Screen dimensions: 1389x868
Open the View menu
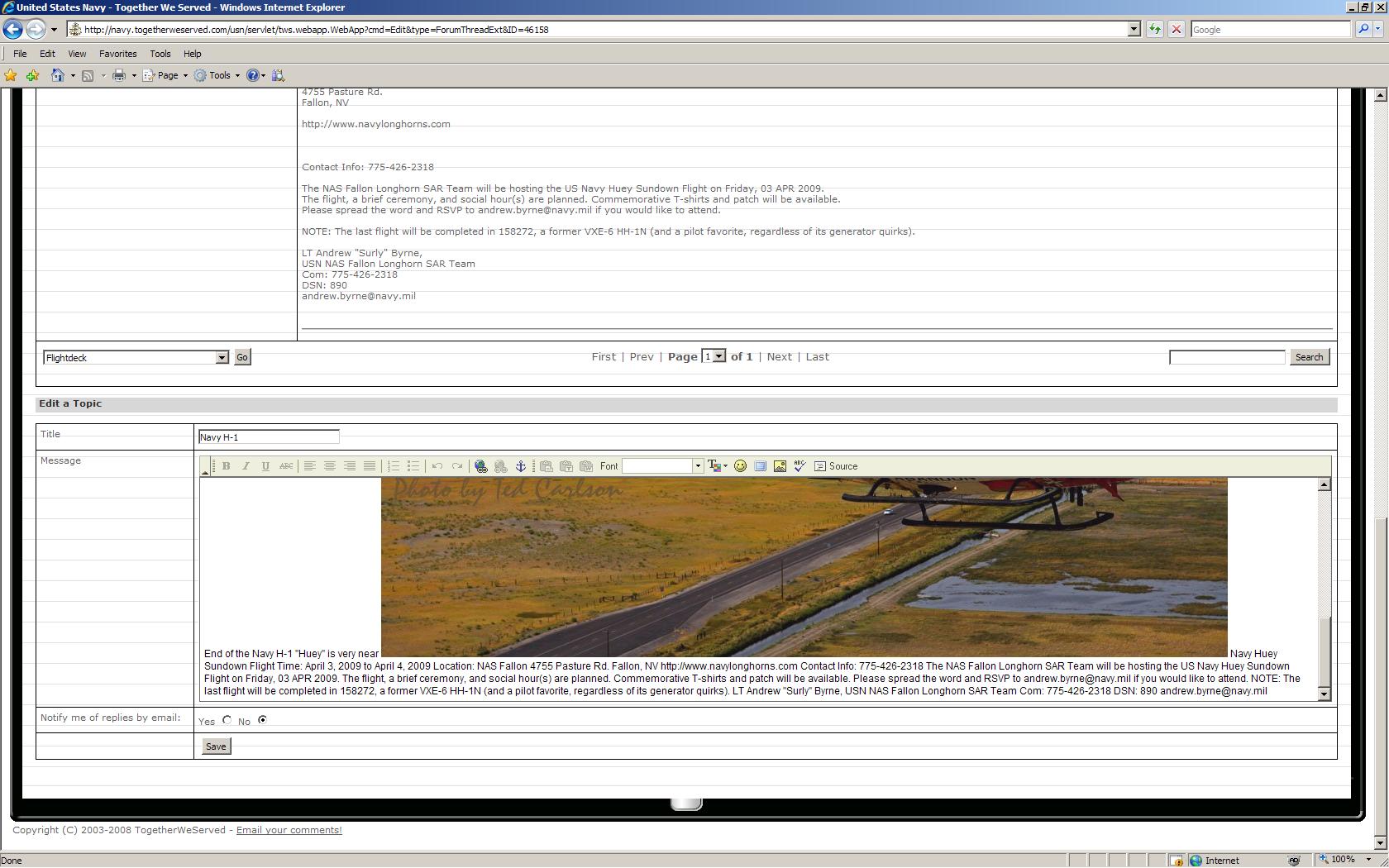click(77, 54)
